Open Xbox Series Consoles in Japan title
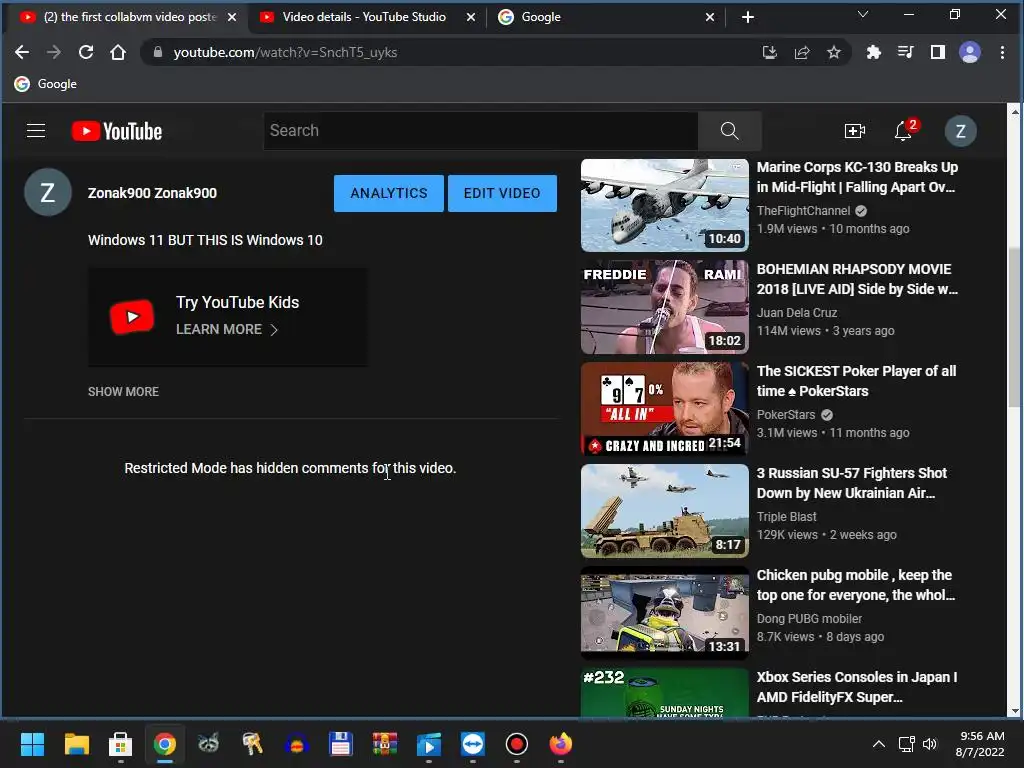 click(x=856, y=687)
